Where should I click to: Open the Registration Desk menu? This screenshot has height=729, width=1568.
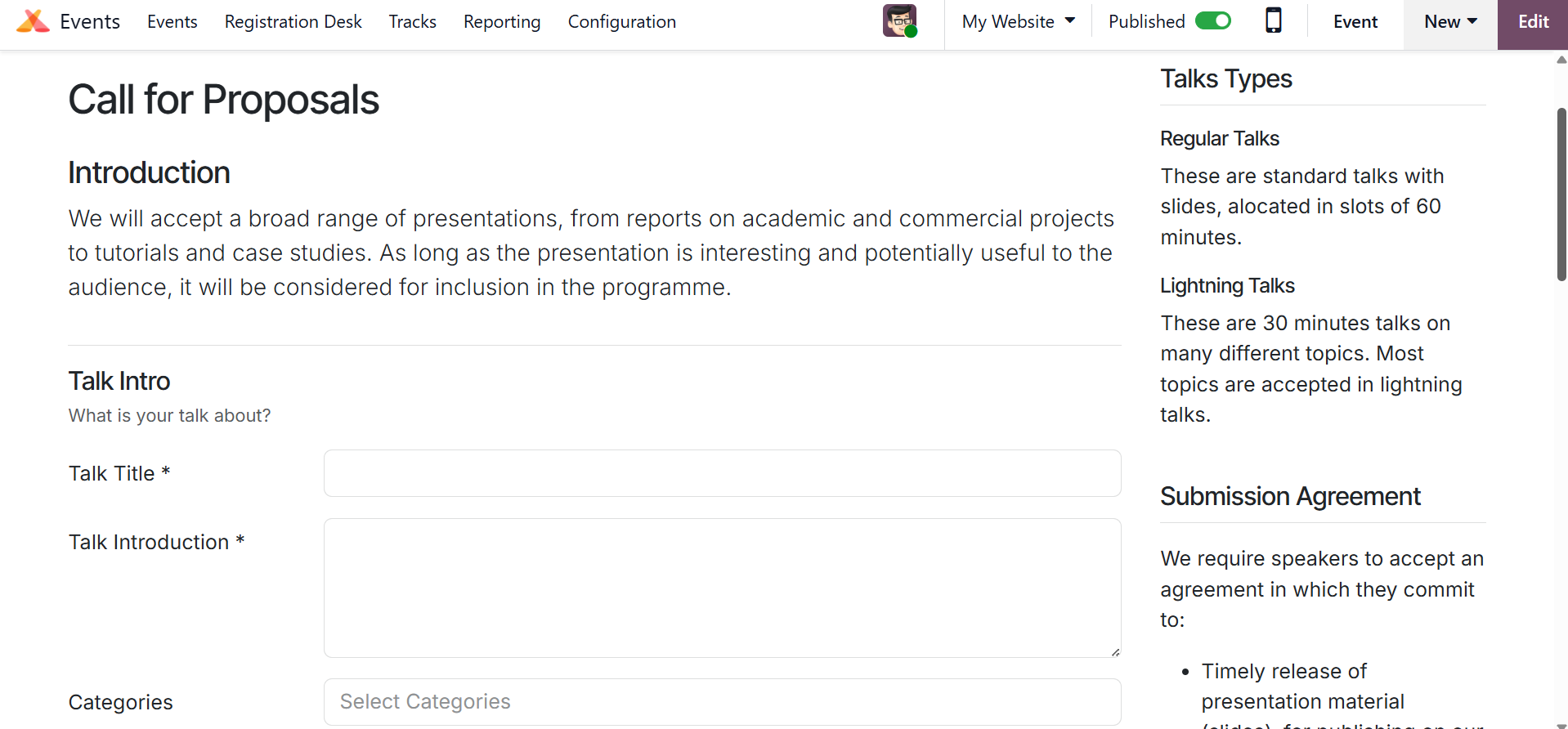coord(293,22)
